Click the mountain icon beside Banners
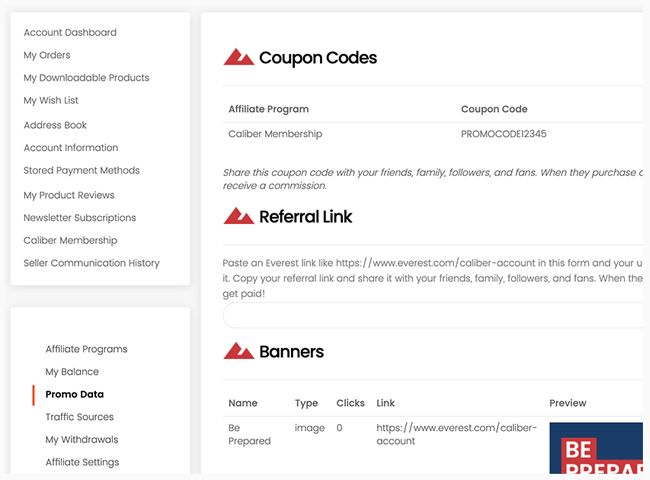The image size is (650, 480). point(239,351)
